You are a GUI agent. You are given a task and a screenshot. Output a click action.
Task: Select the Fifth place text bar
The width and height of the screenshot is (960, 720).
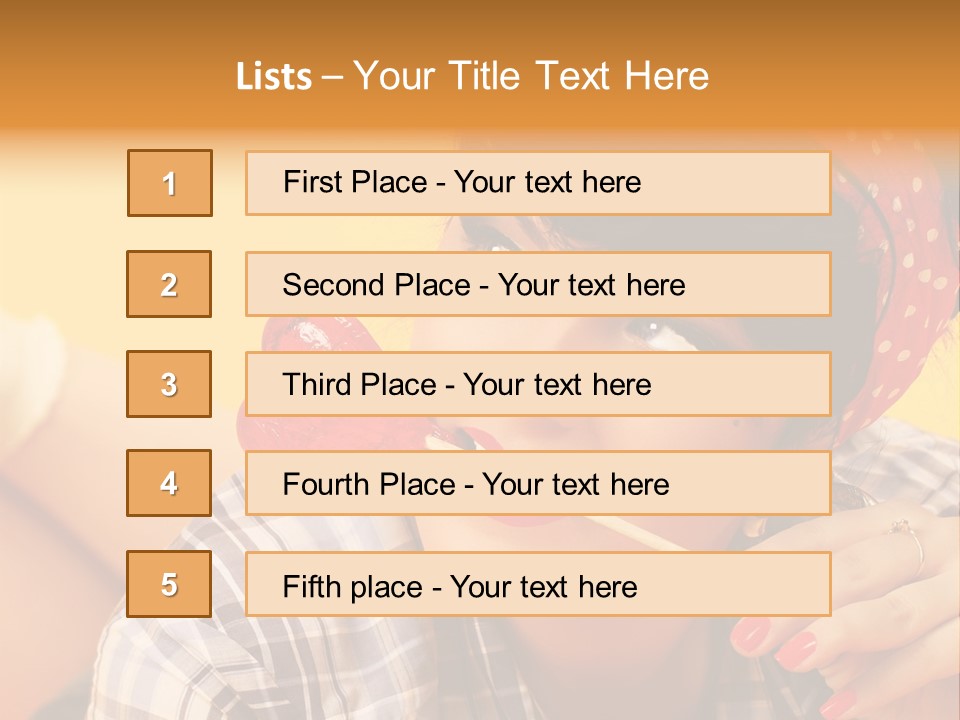[538, 584]
